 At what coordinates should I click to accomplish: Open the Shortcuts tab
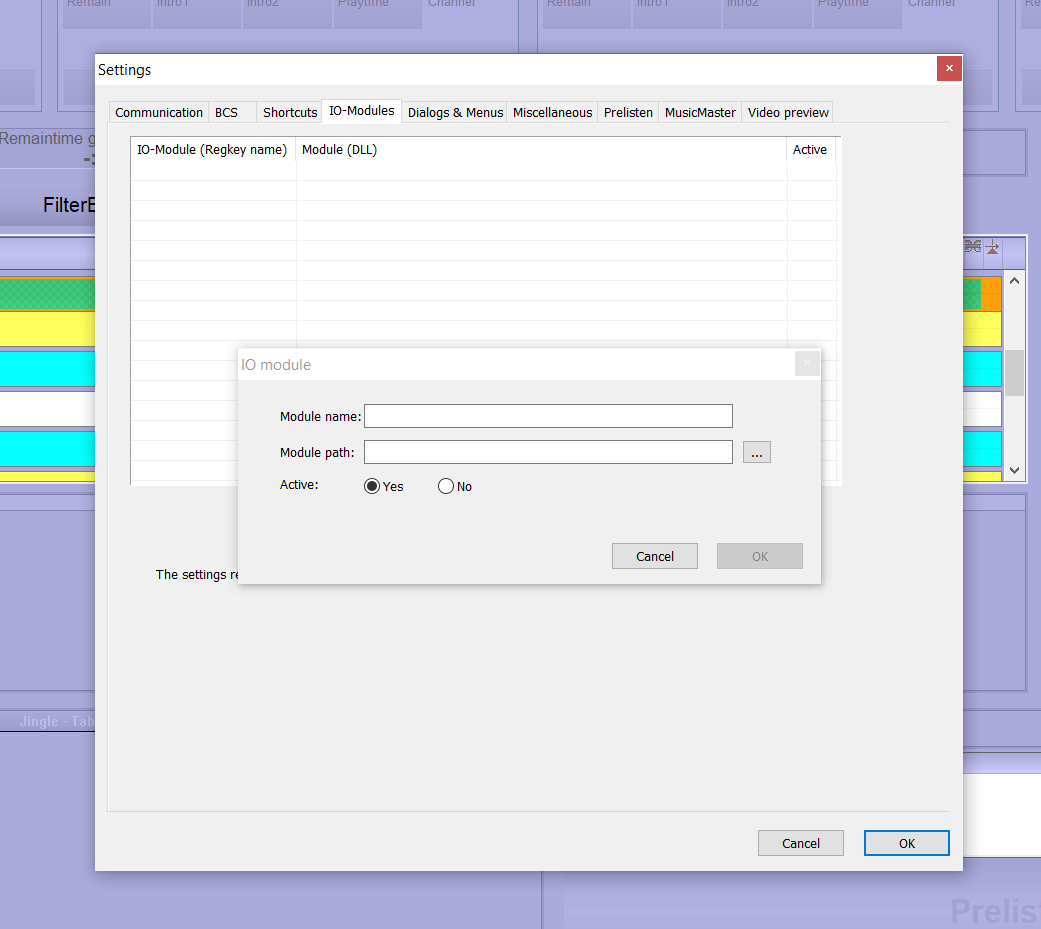click(x=290, y=112)
